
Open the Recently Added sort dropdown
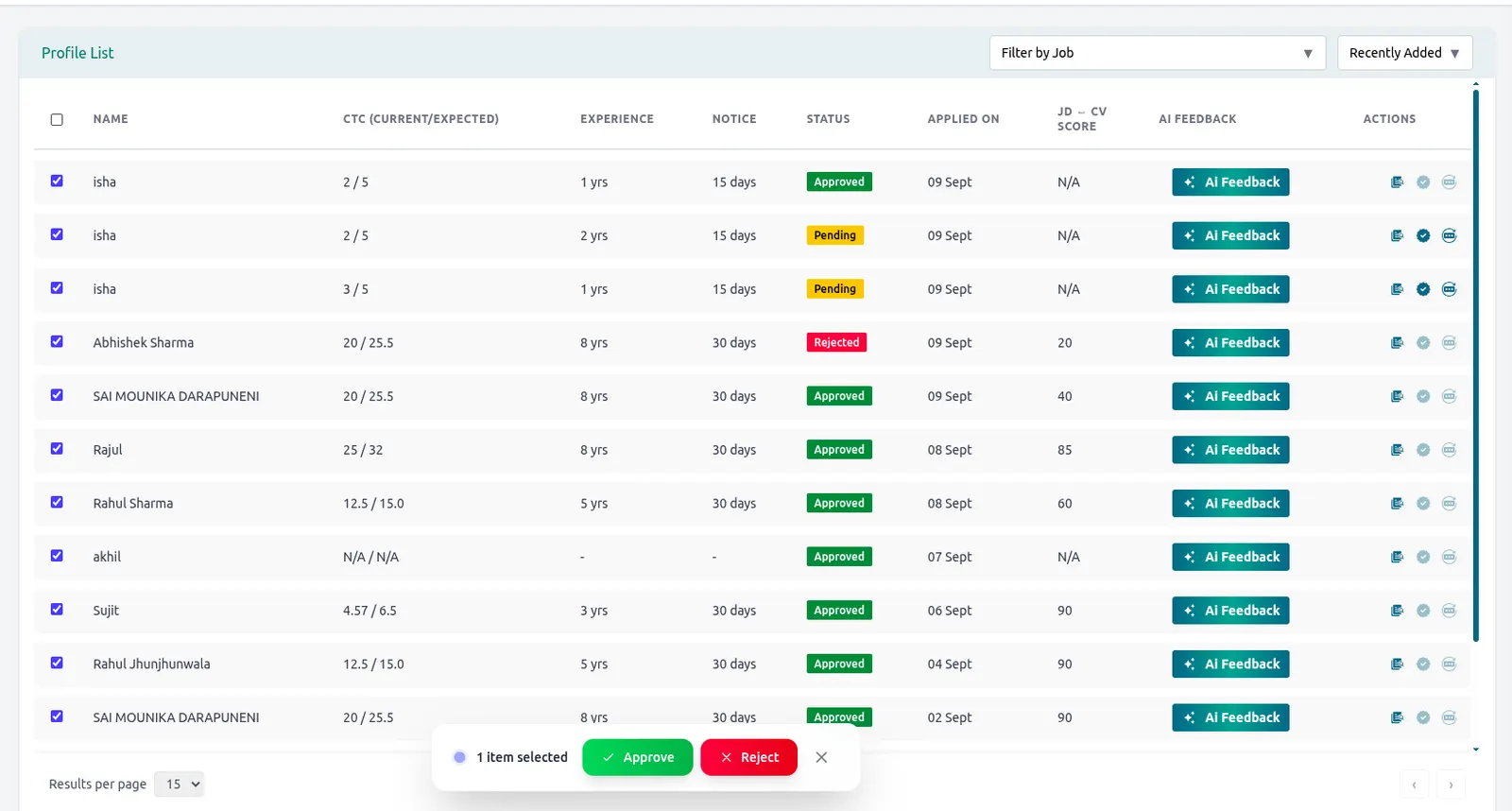(1405, 53)
